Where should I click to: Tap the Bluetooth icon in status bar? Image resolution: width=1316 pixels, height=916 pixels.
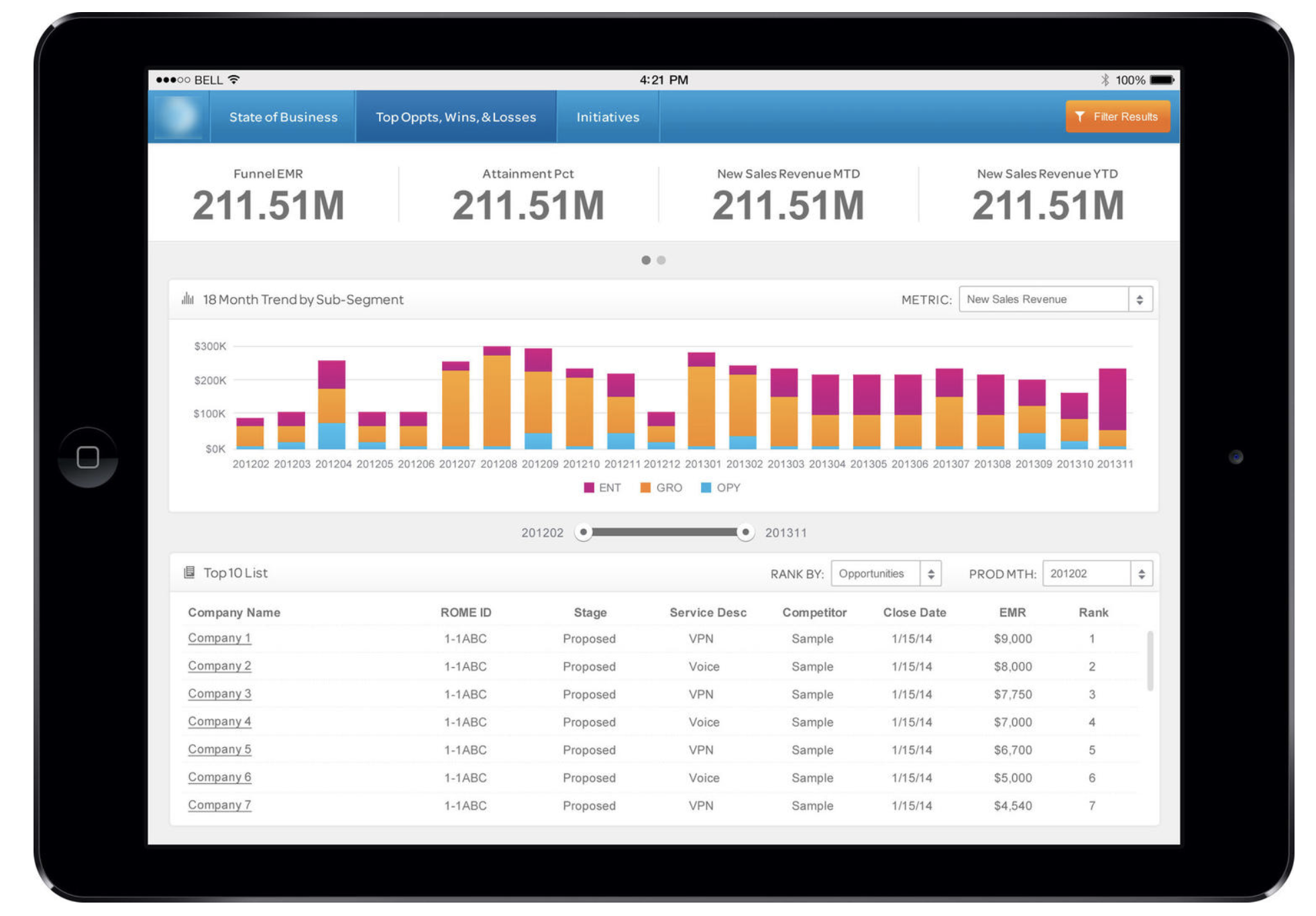point(1105,80)
